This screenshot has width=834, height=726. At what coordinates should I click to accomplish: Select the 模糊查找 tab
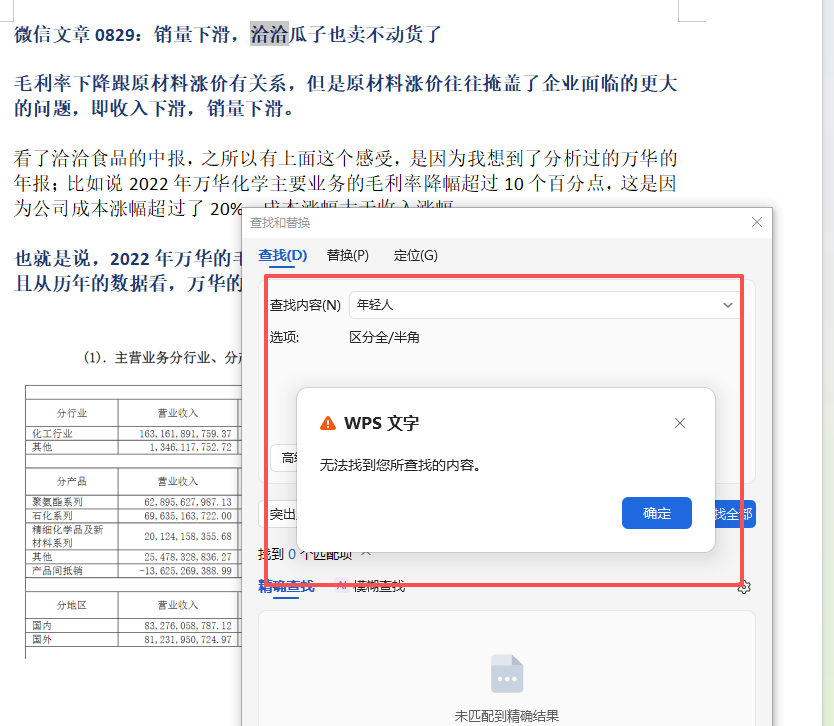tap(379, 586)
